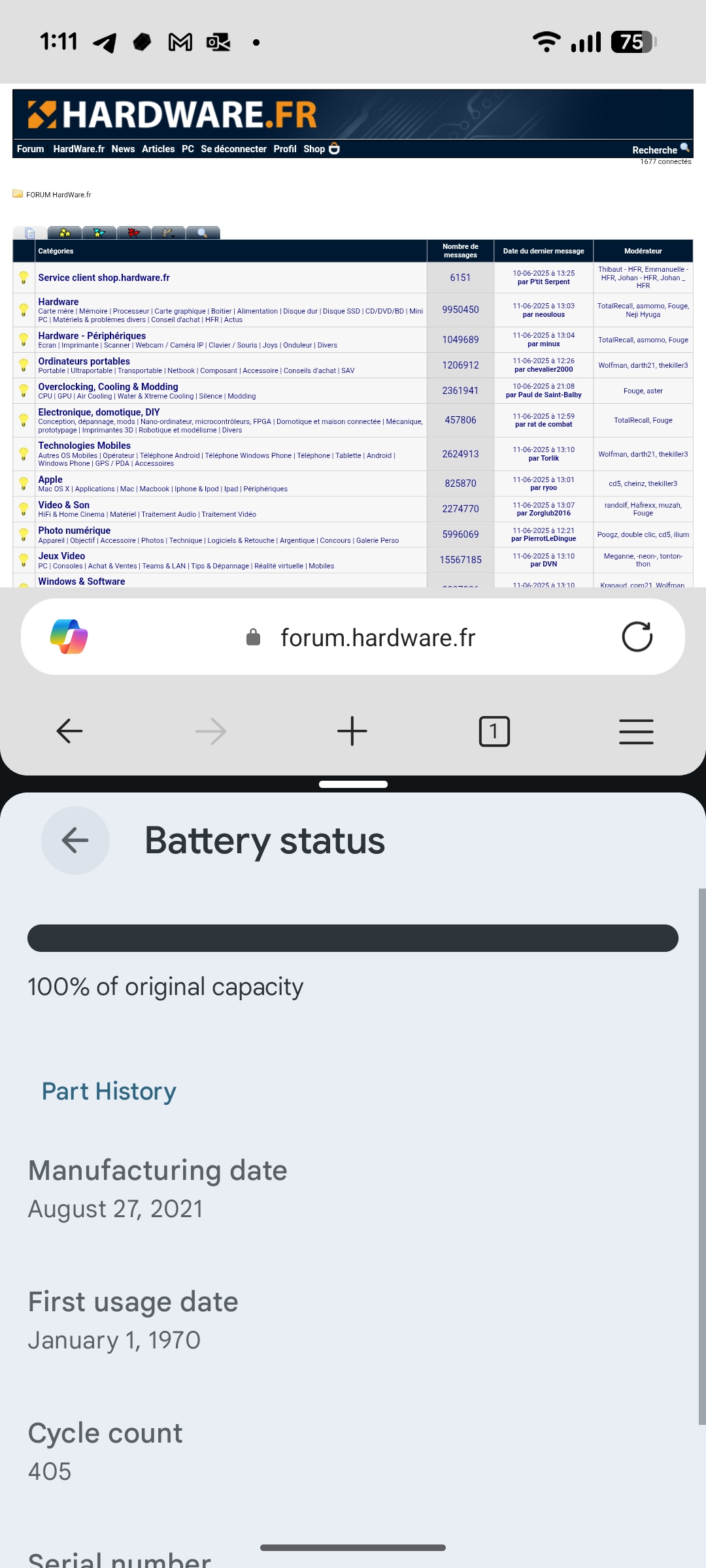Viewport: 706px width, 1568px height.
Task: Open the tab switcher showing 1 tab
Action: click(494, 731)
